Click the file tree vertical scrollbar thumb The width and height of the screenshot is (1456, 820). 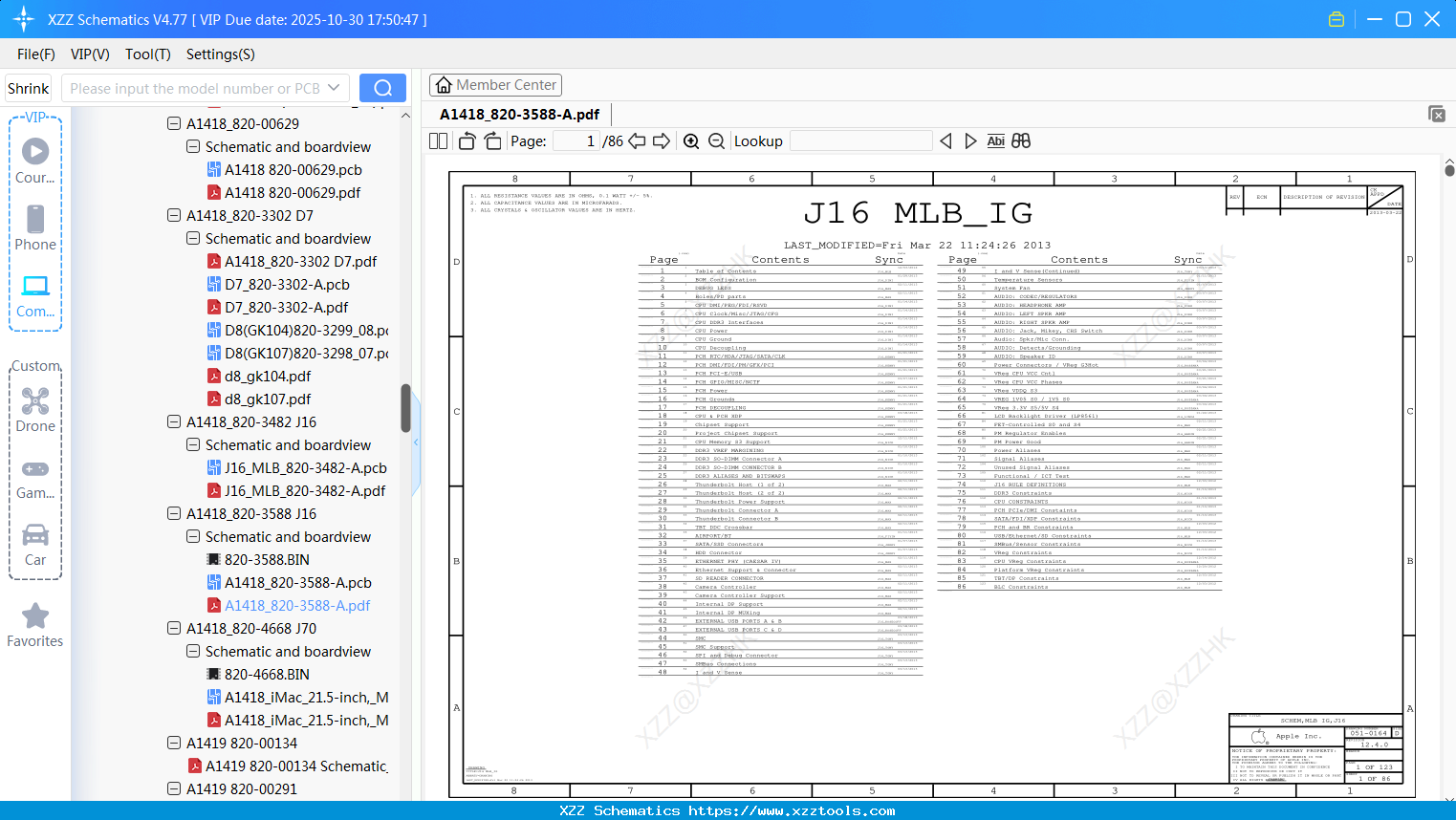click(405, 408)
